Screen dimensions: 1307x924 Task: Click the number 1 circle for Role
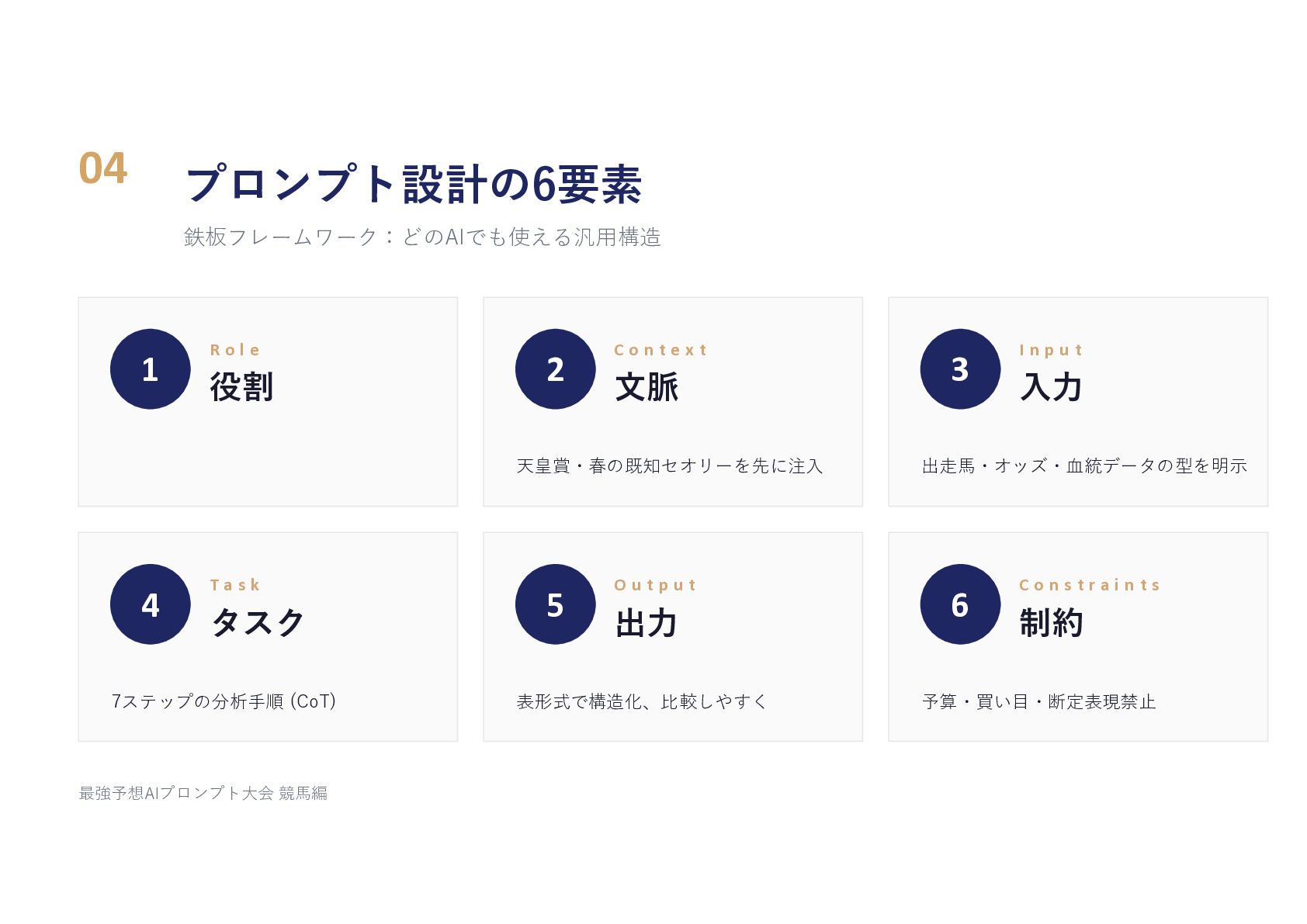point(150,369)
